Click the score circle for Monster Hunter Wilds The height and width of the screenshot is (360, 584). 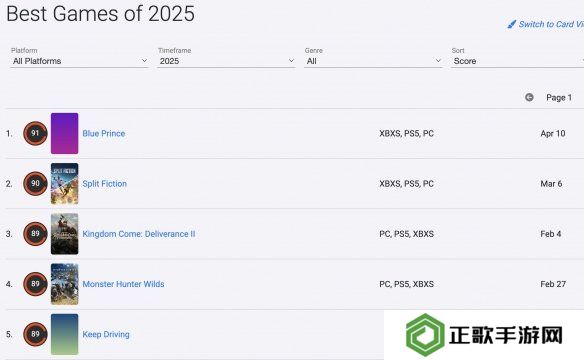[x=35, y=284]
